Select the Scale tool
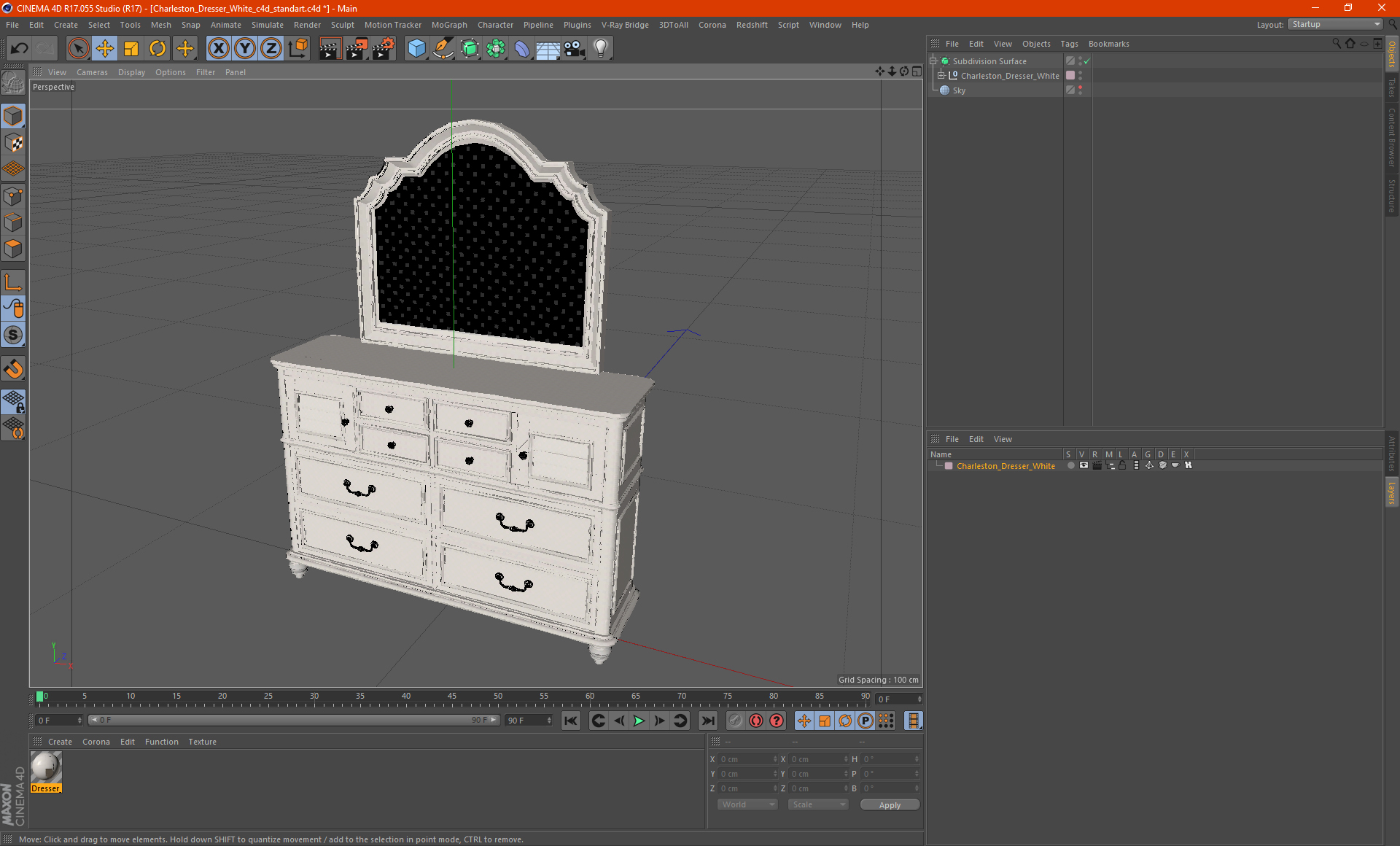Screen dimensions: 1400x846 coord(131,49)
